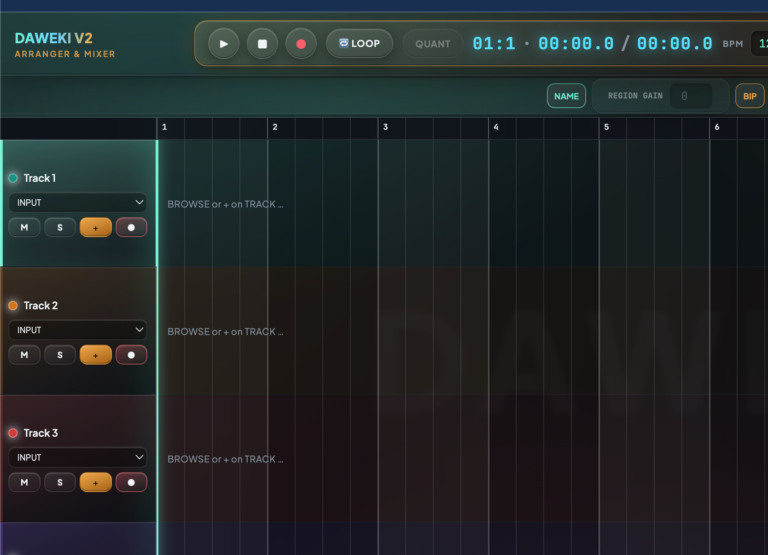Click bar 2 marker on timeline ruler
Viewport: 768px width, 555px height.
275,127
